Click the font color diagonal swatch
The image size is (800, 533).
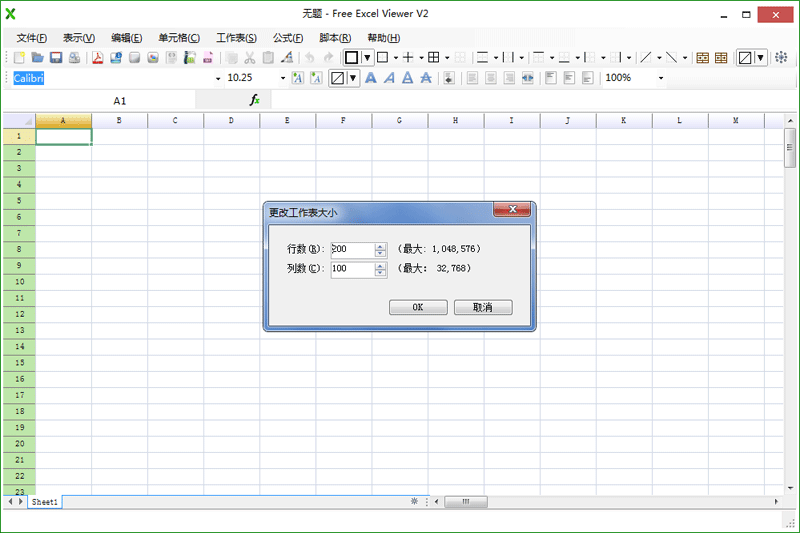pyautogui.click(x=337, y=78)
